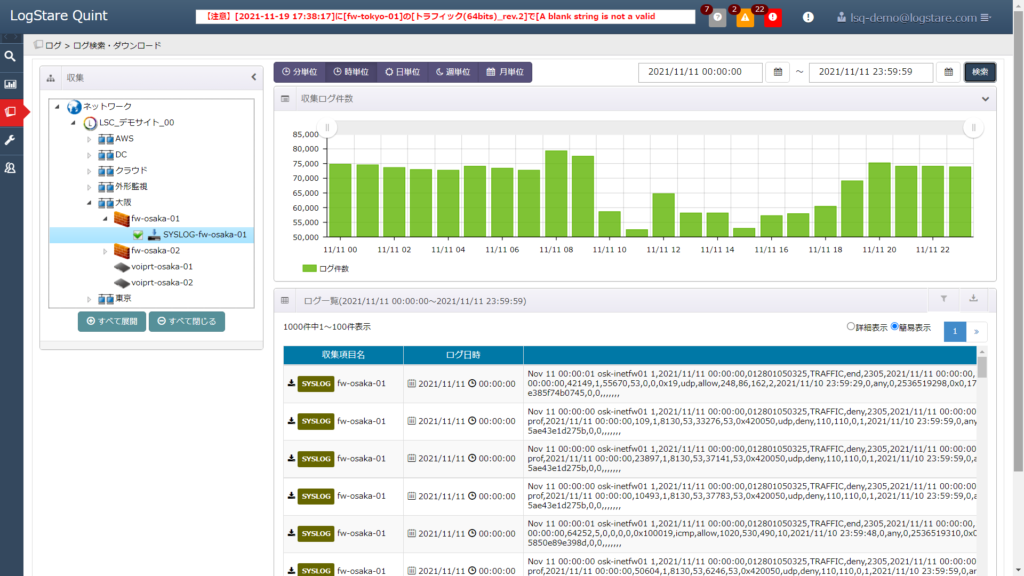The image size is (1024, 576).
Task: Select the log icon in left sidebar
Action: (x=10, y=112)
